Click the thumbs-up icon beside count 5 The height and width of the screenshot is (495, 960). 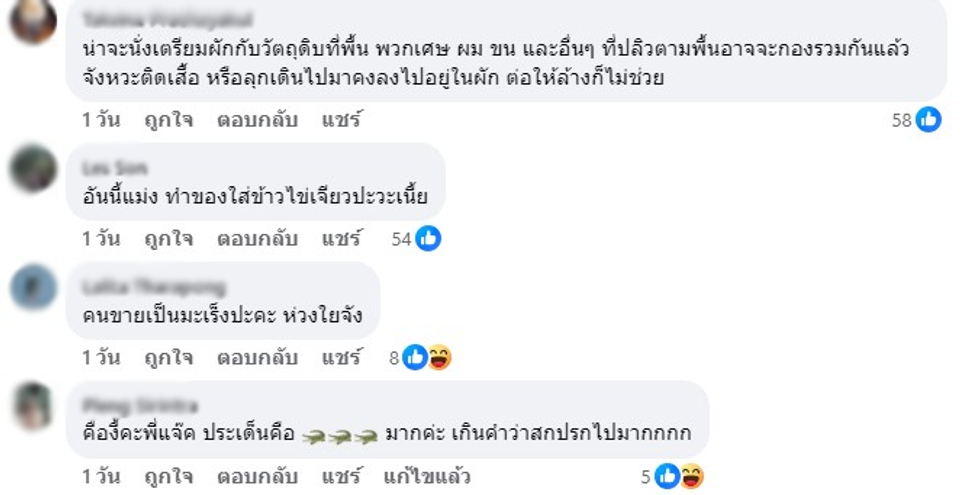point(667,476)
